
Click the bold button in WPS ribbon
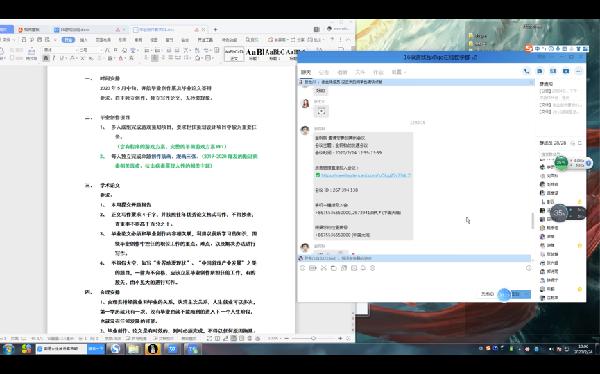46,58
